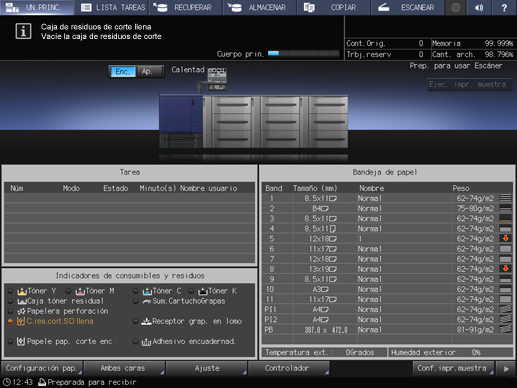Click Peso column header
The image size is (517, 388).
(x=461, y=188)
